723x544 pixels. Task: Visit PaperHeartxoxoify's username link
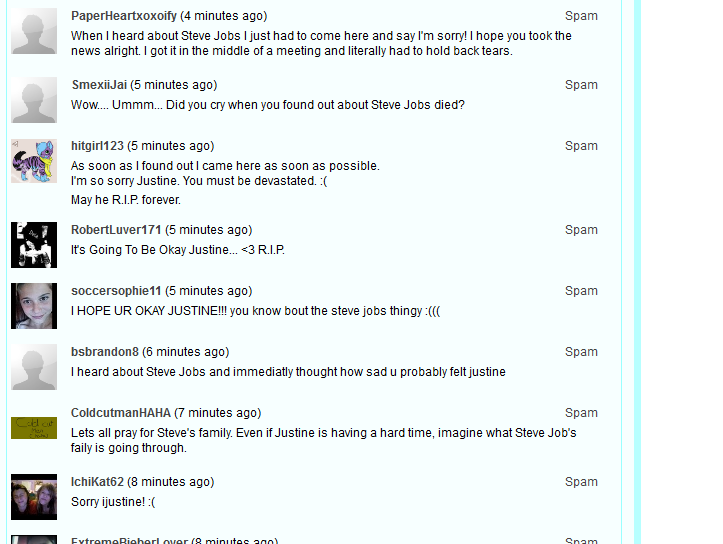[x=124, y=16]
